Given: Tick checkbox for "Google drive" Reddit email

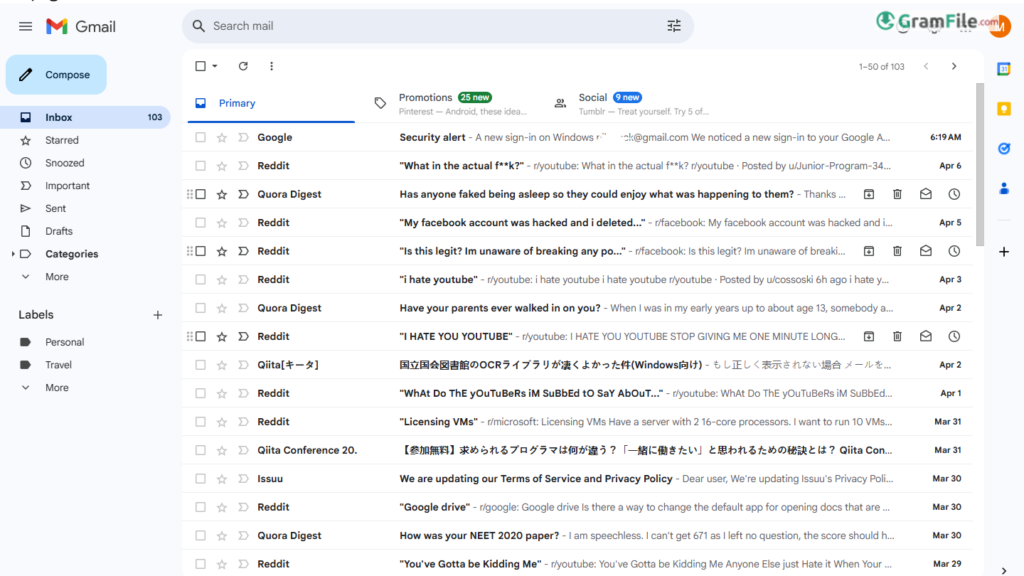Looking at the screenshot, I should click(200, 507).
